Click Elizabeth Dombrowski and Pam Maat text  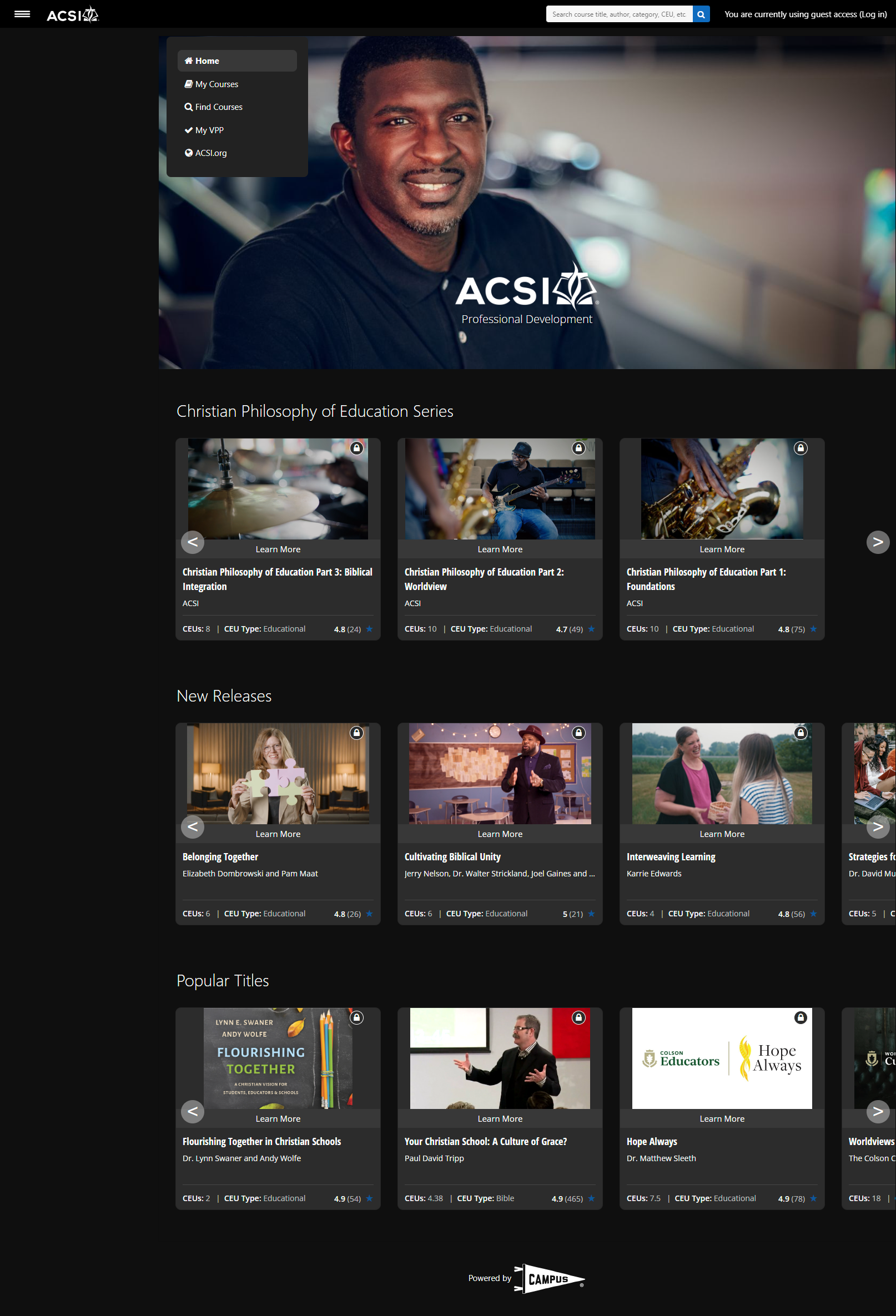(x=250, y=874)
